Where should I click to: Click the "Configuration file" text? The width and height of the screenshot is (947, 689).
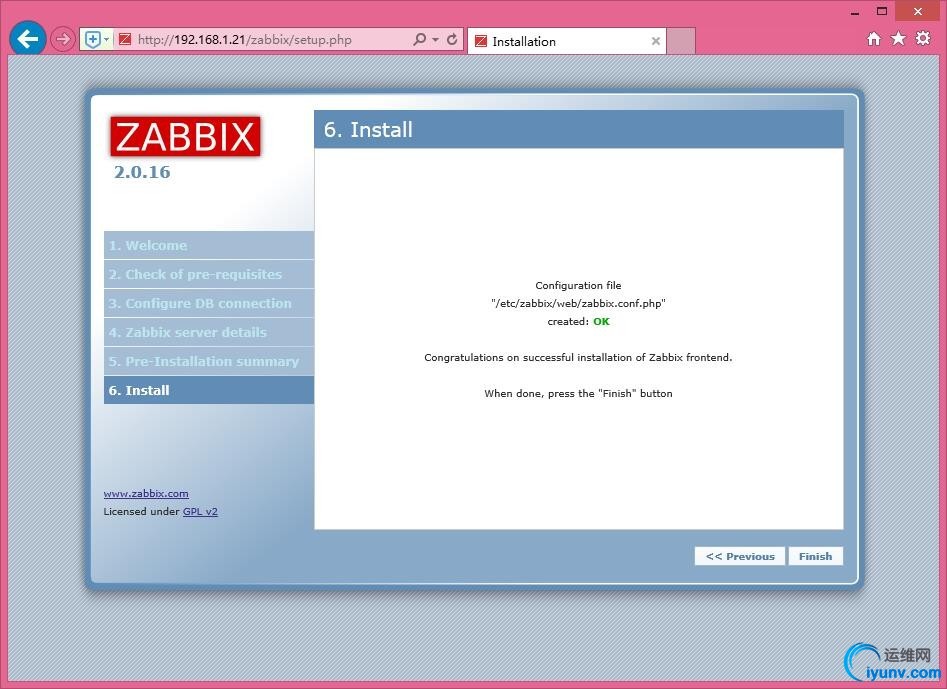tap(578, 285)
